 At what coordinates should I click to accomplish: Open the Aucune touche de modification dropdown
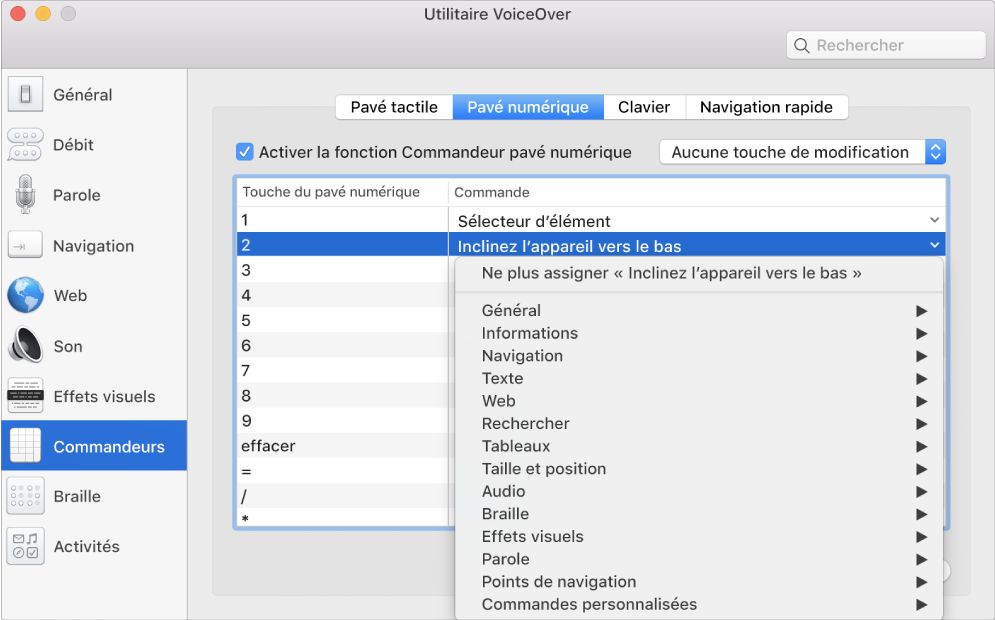802,152
